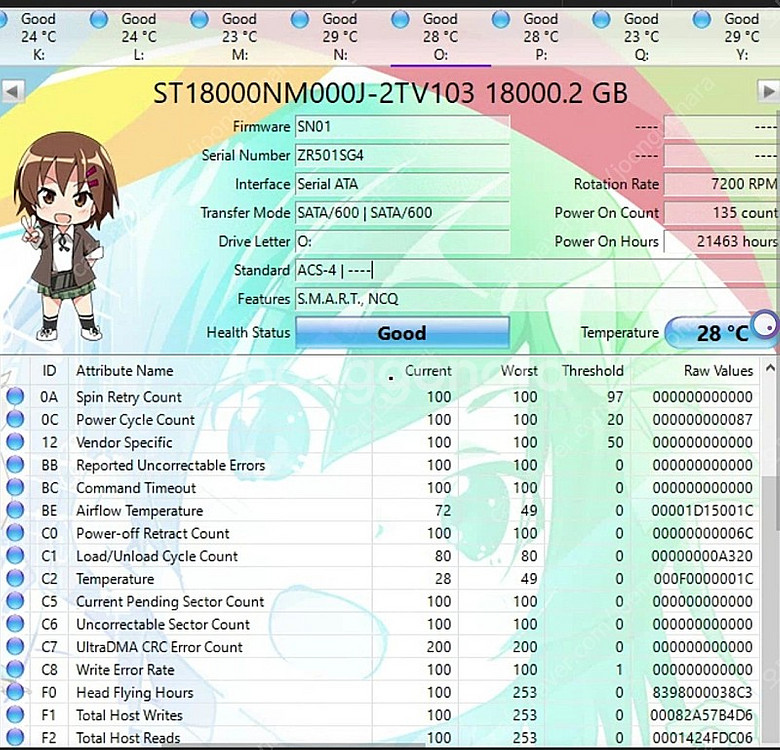Click the attribute list vertical scrollbar thumb

coord(770,502)
